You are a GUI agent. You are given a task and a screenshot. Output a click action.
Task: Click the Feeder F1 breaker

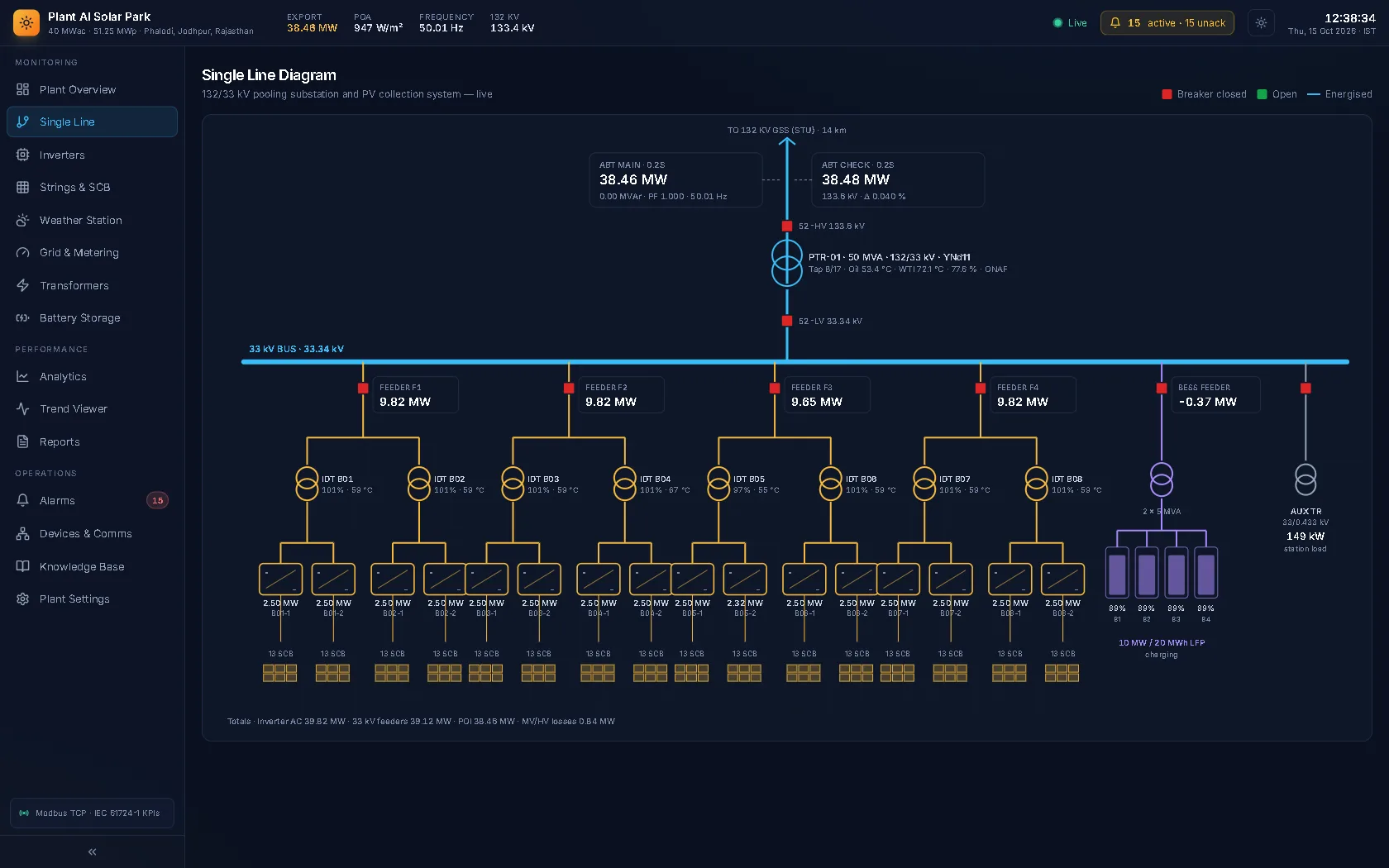coord(363,388)
